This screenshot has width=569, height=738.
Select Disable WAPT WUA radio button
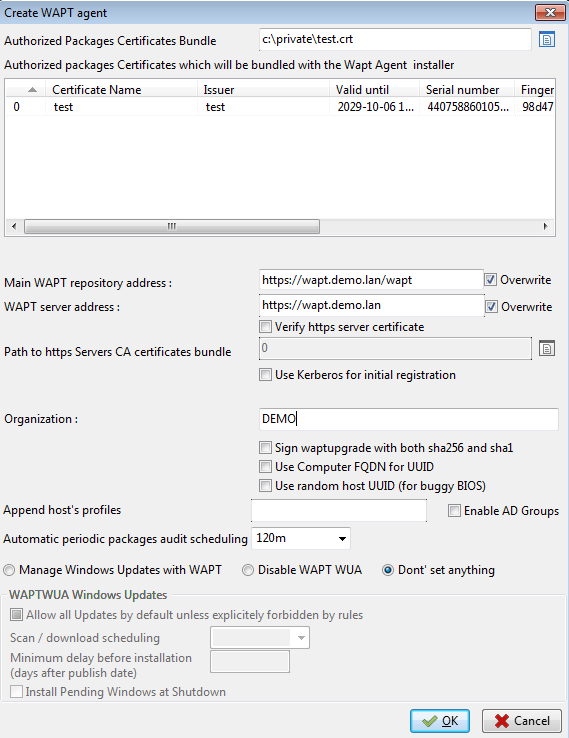248,570
